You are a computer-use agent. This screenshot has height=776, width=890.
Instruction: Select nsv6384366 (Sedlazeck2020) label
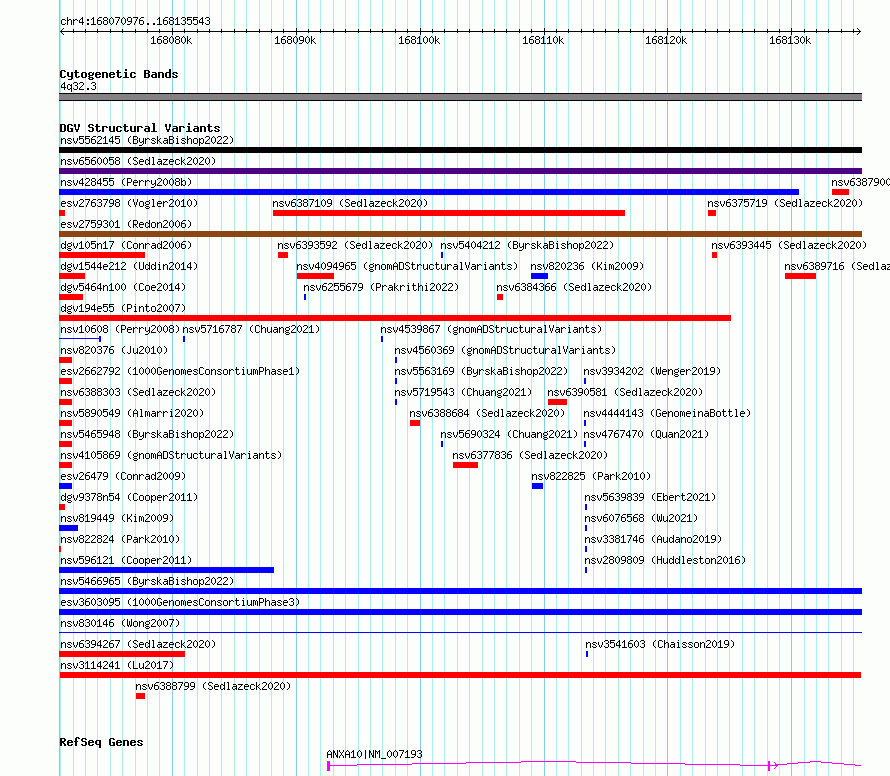(x=574, y=287)
